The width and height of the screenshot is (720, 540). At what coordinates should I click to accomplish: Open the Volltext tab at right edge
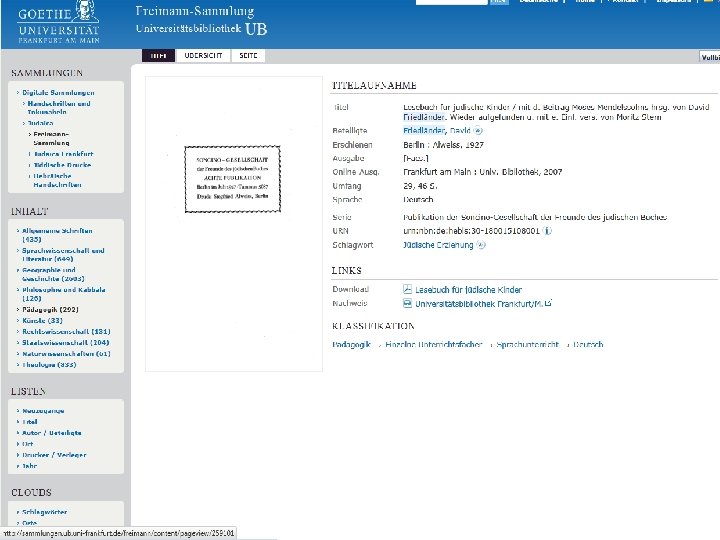coord(710,57)
